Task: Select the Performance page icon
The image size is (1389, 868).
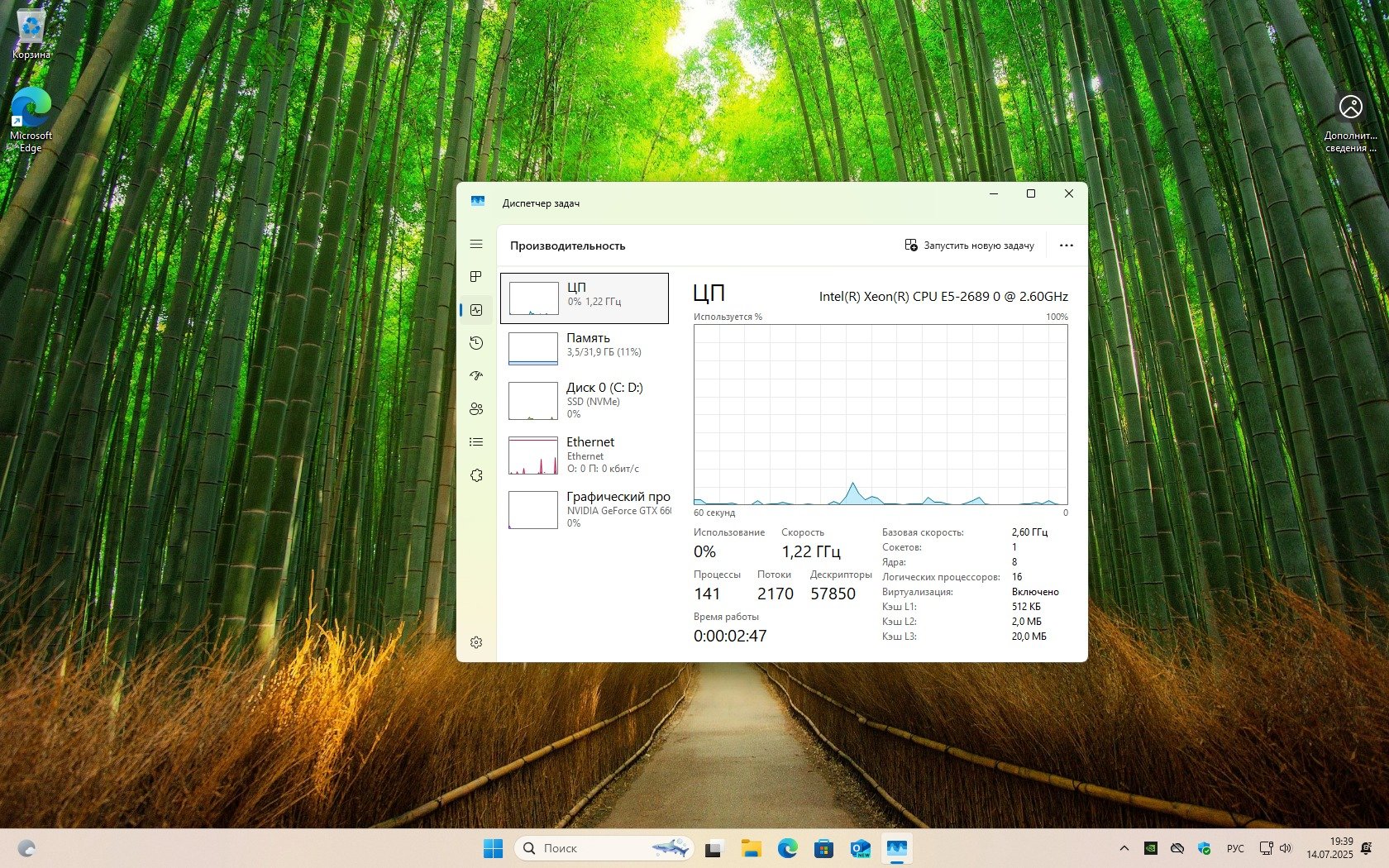Action: tap(476, 310)
